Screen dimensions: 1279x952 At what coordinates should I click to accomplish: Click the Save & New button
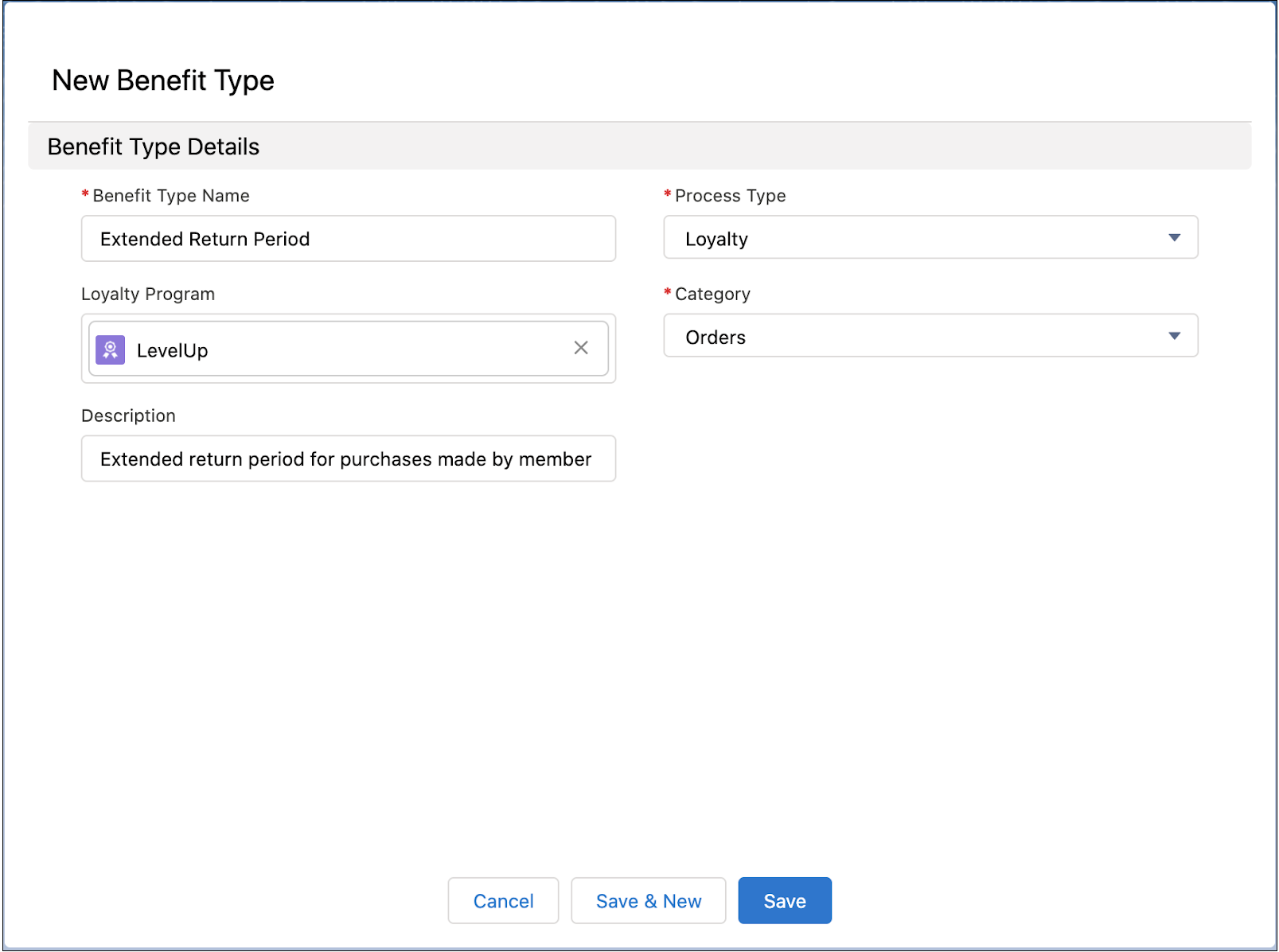coord(649,901)
